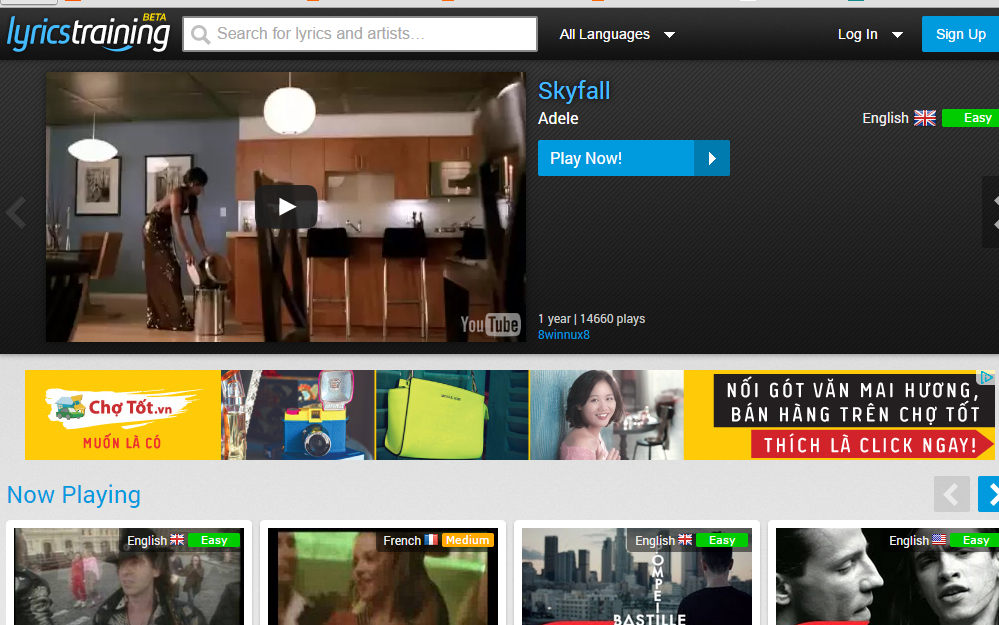The image size is (999, 625).
Task: Click the Easy badge on the Bastille card
Action: point(722,540)
